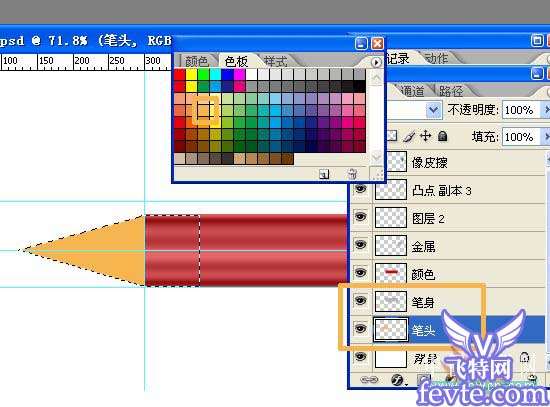
Task: Click the lock position move icon
Action: [425, 136]
